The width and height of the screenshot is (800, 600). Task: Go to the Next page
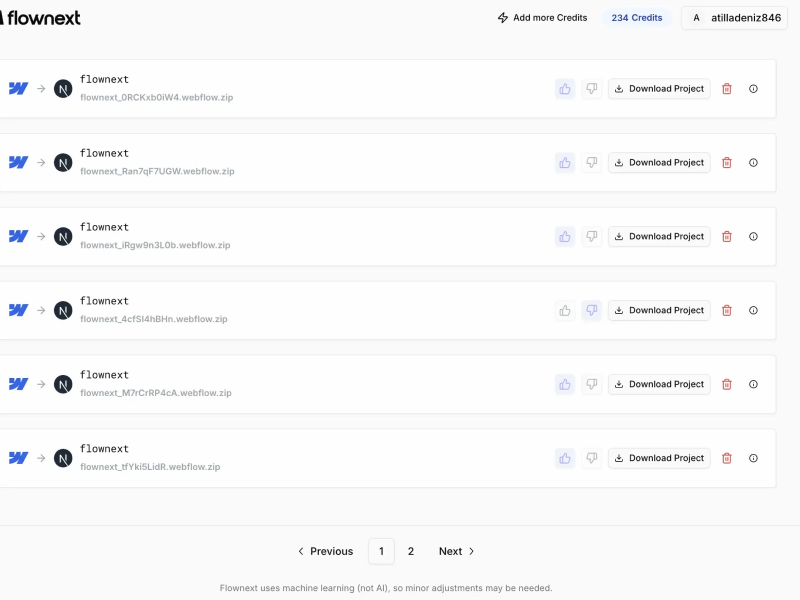point(457,552)
